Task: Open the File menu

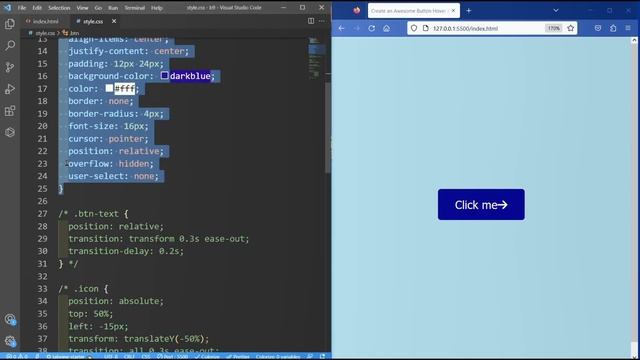Action: pyautogui.click(x=22, y=8)
